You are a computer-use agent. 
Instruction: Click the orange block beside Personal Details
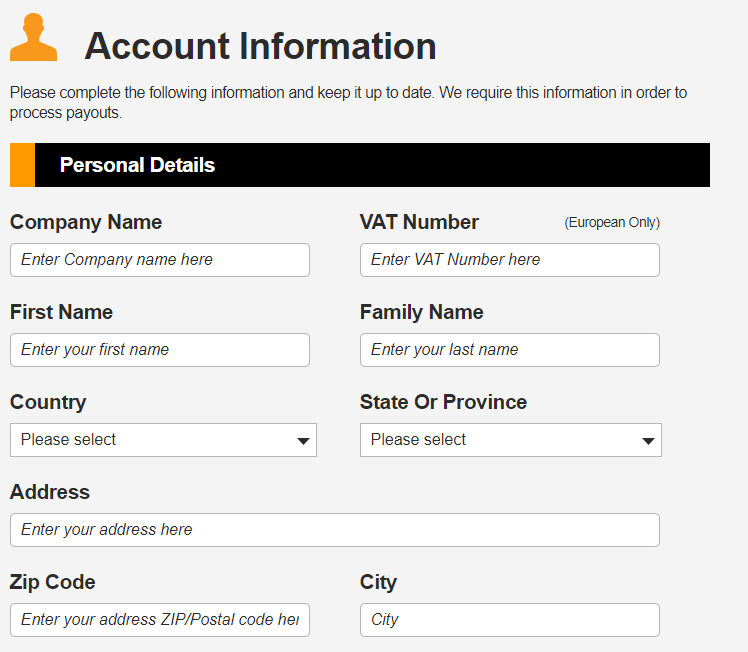pyautogui.click(x=22, y=165)
